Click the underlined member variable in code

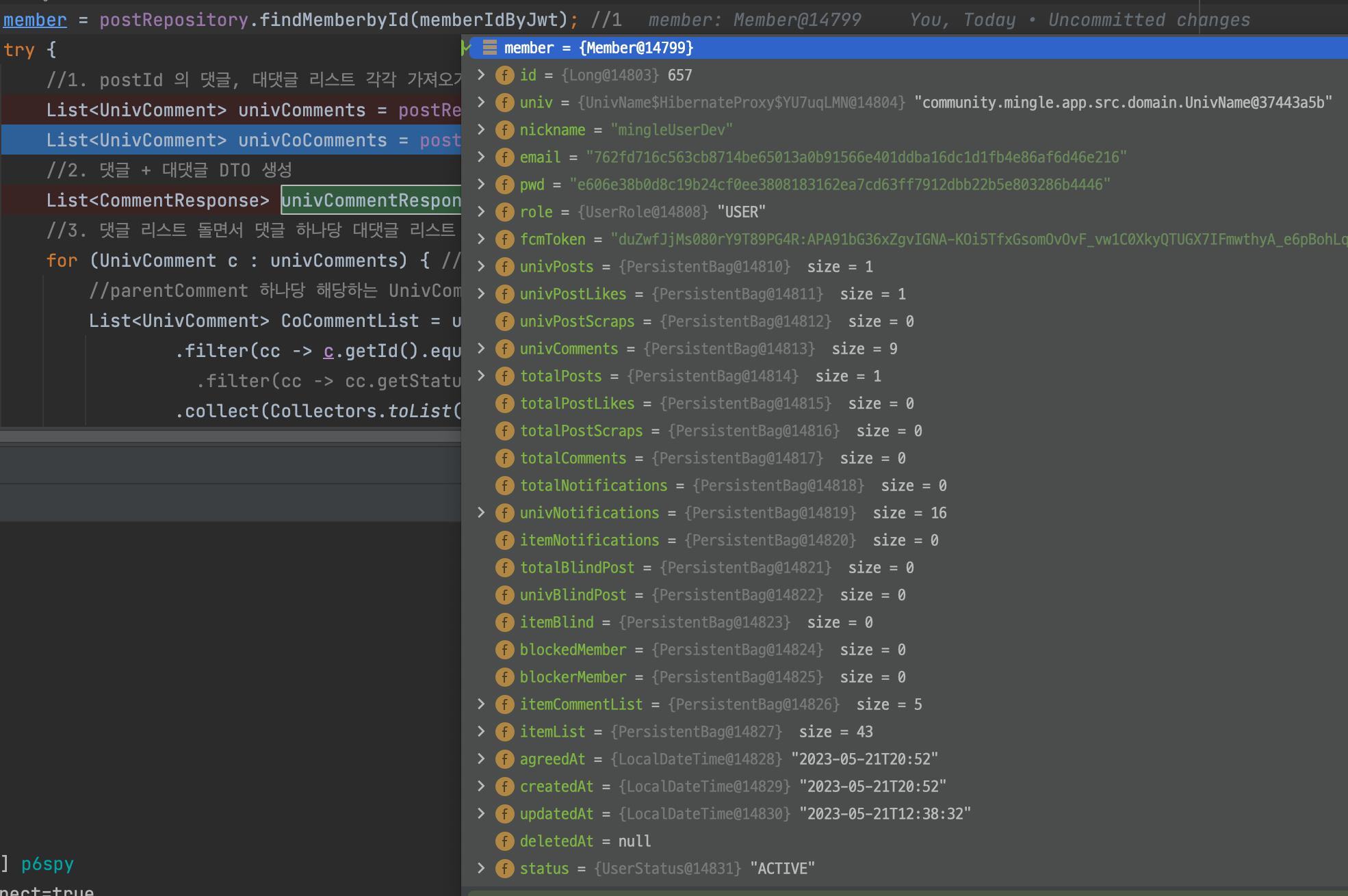[x=35, y=20]
